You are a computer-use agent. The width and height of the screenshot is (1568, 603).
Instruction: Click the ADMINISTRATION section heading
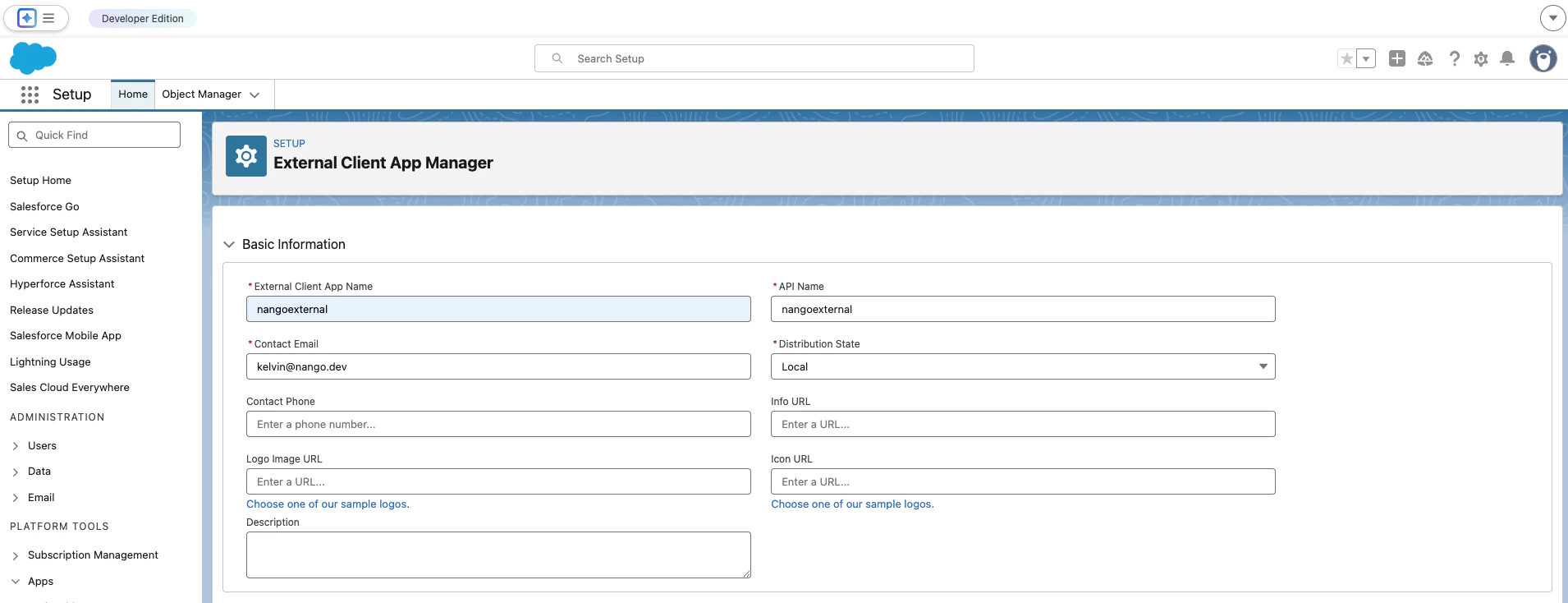[x=57, y=417]
